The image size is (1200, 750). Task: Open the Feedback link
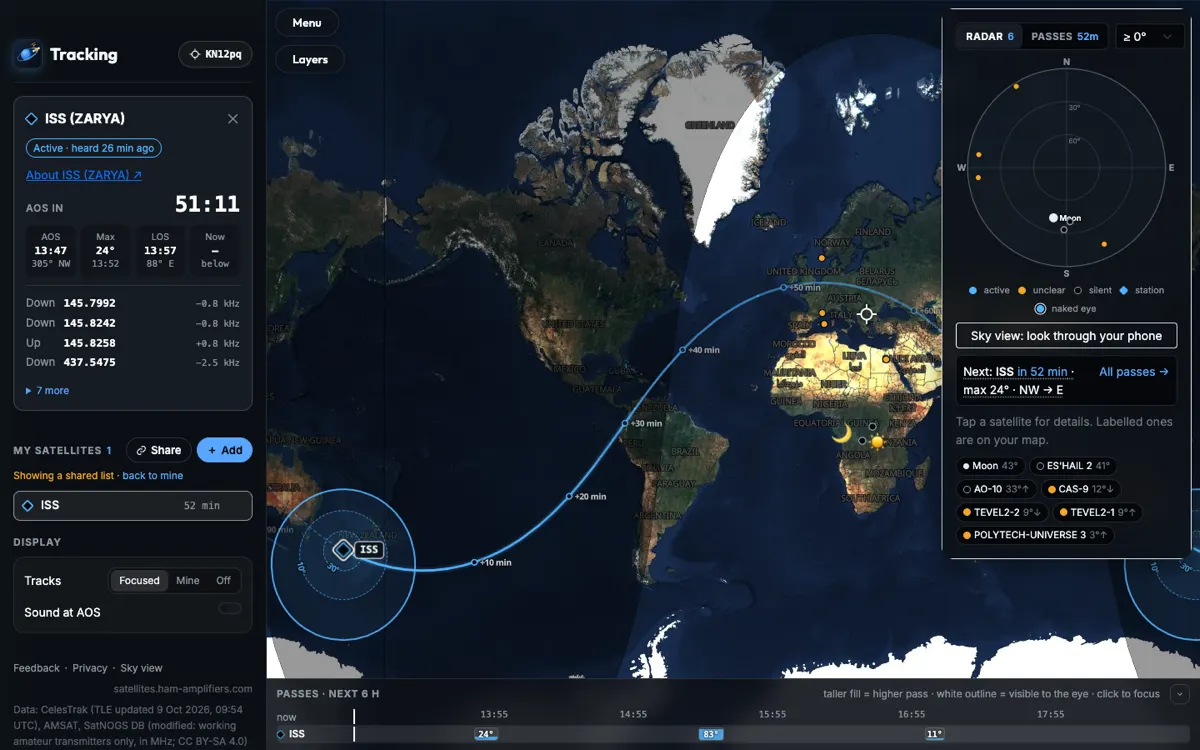tap(37, 668)
